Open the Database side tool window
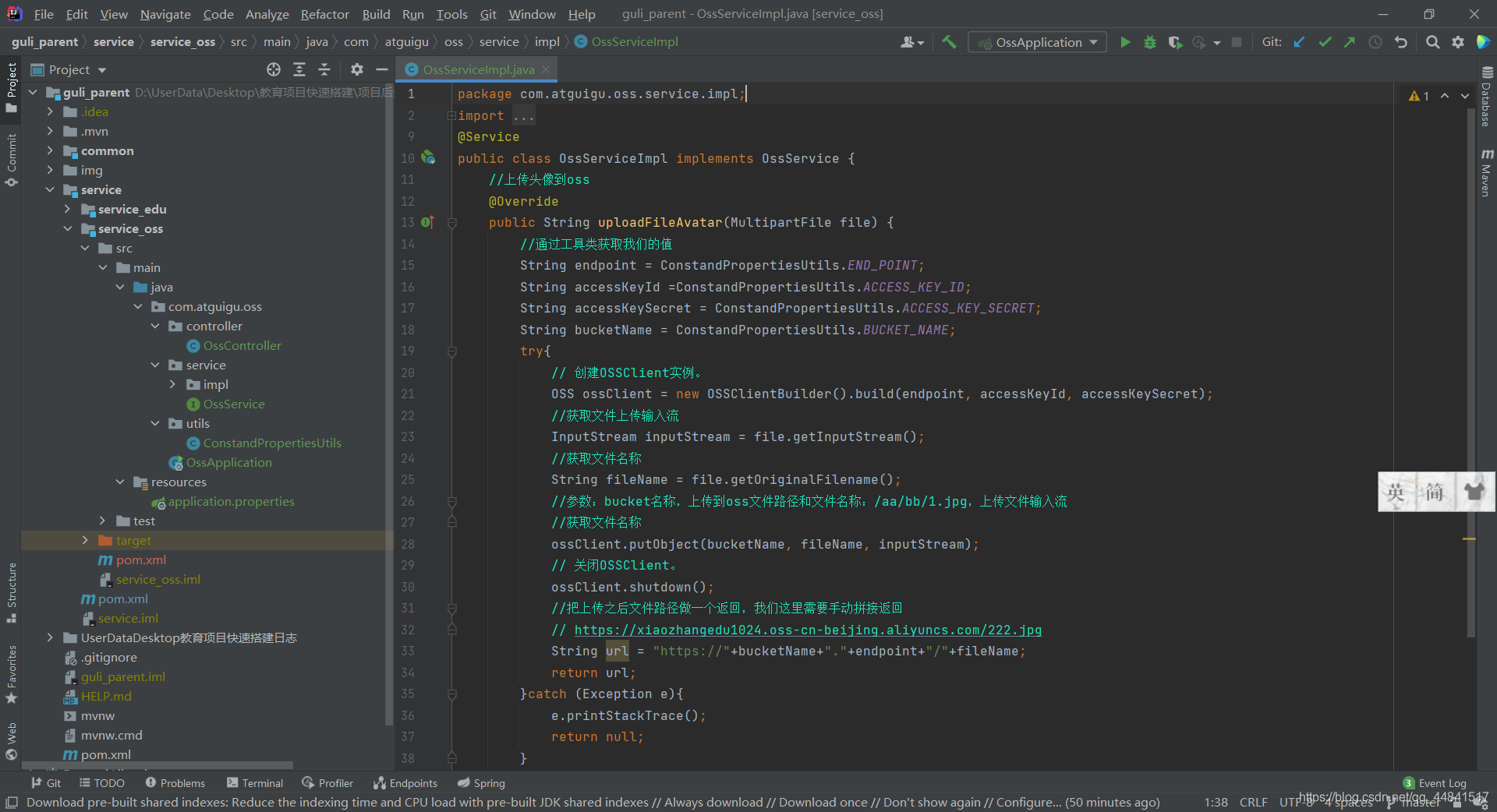This screenshot has width=1497, height=812. point(1486,97)
